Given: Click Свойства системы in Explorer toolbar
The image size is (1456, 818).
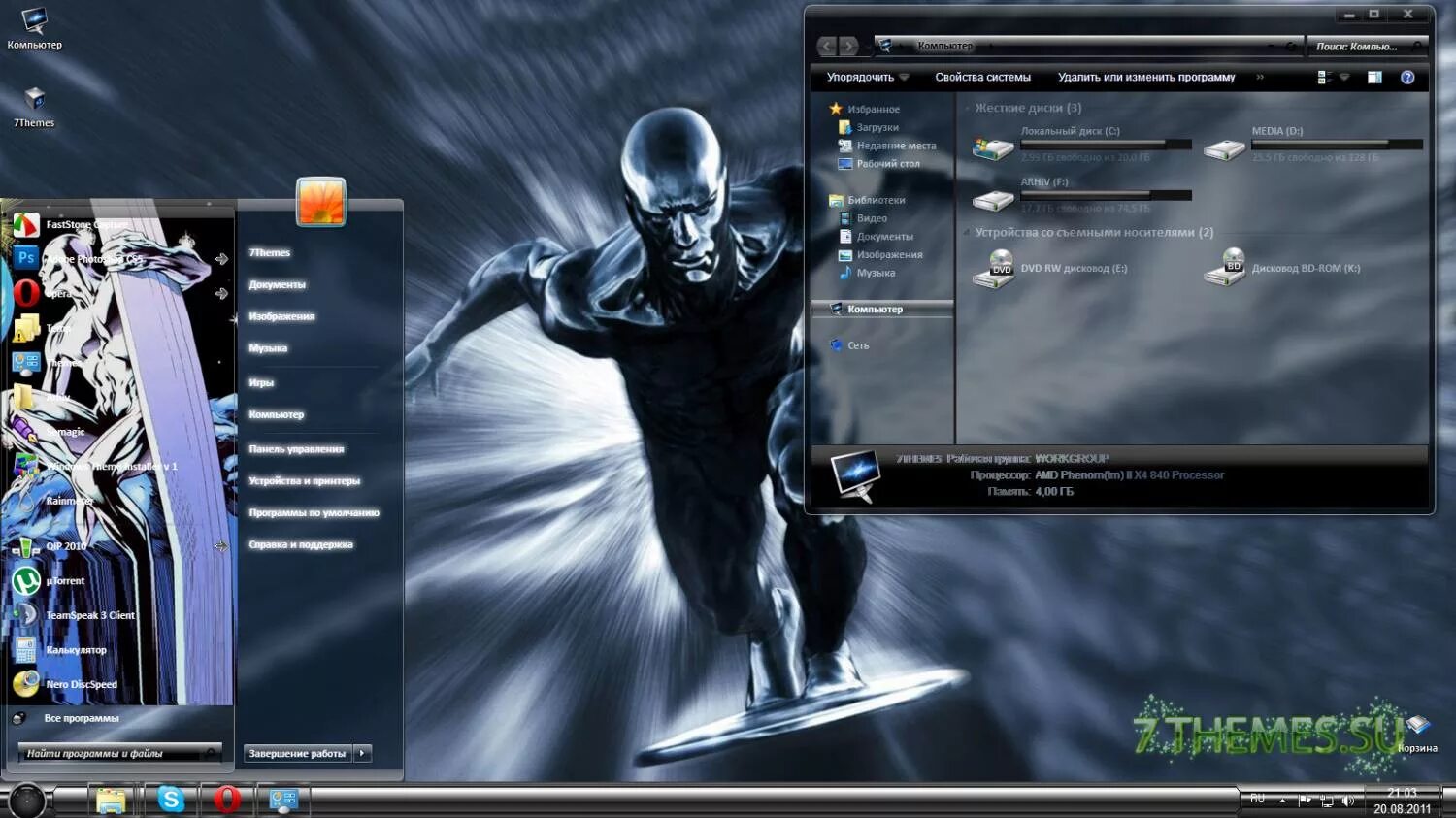Looking at the screenshot, I should pyautogui.click(x=982, y=78).
